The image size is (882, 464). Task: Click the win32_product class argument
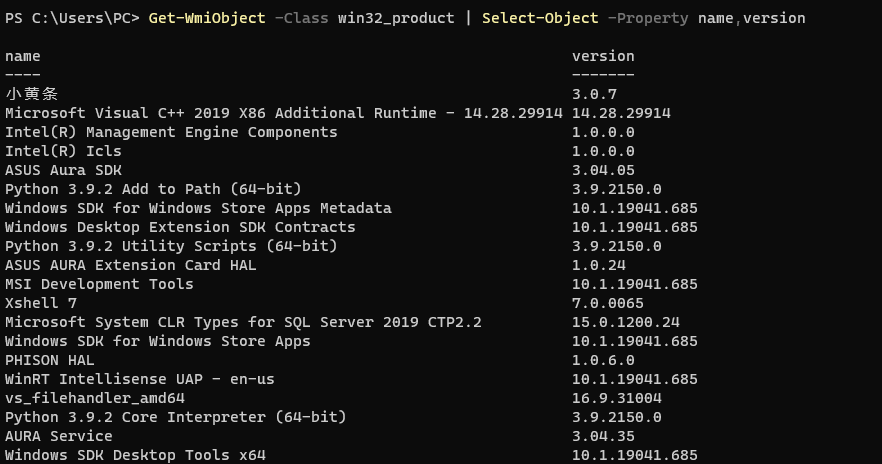(x=396, y=18)
